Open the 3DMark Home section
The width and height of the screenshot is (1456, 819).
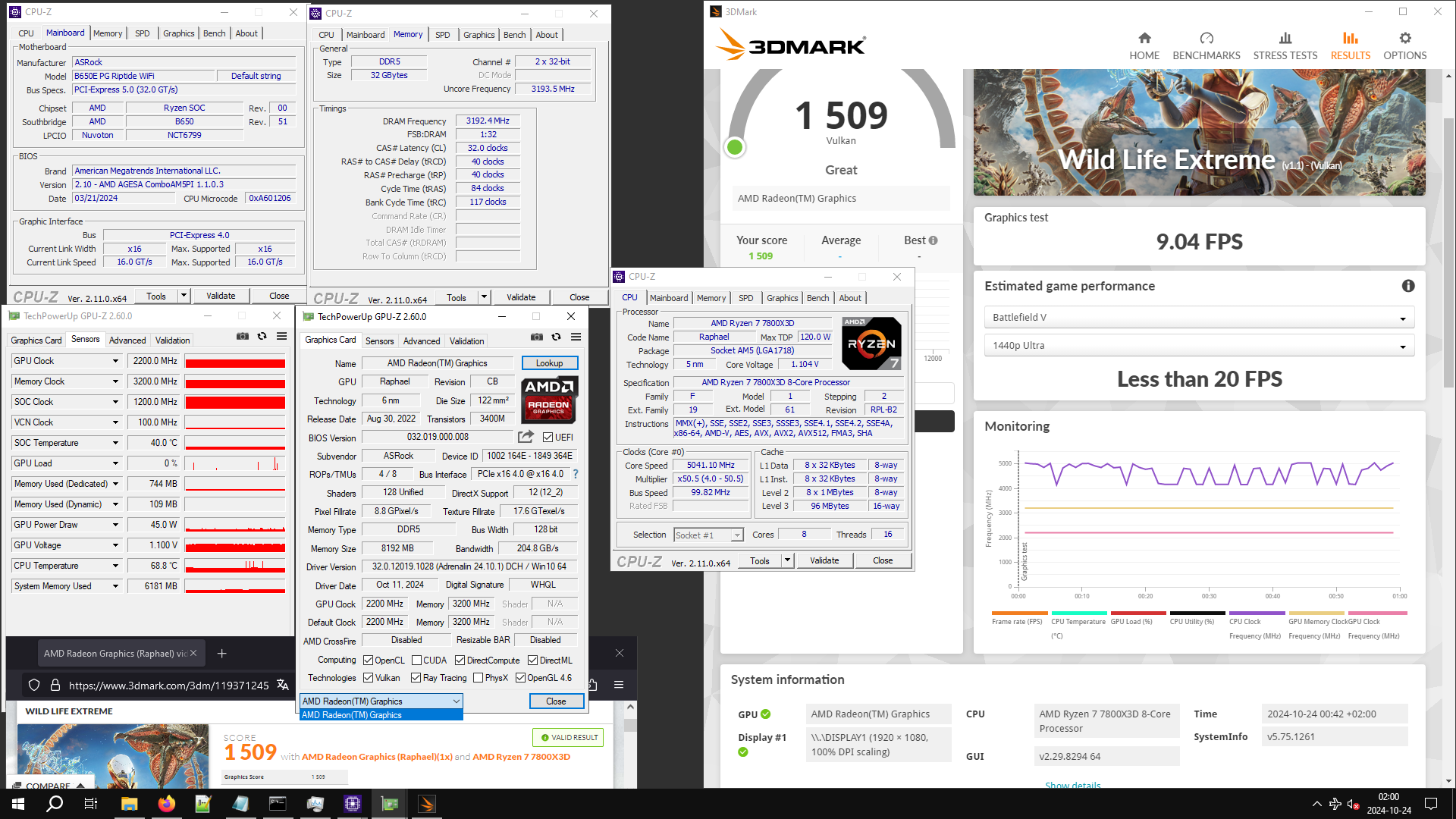point(1144,45)
